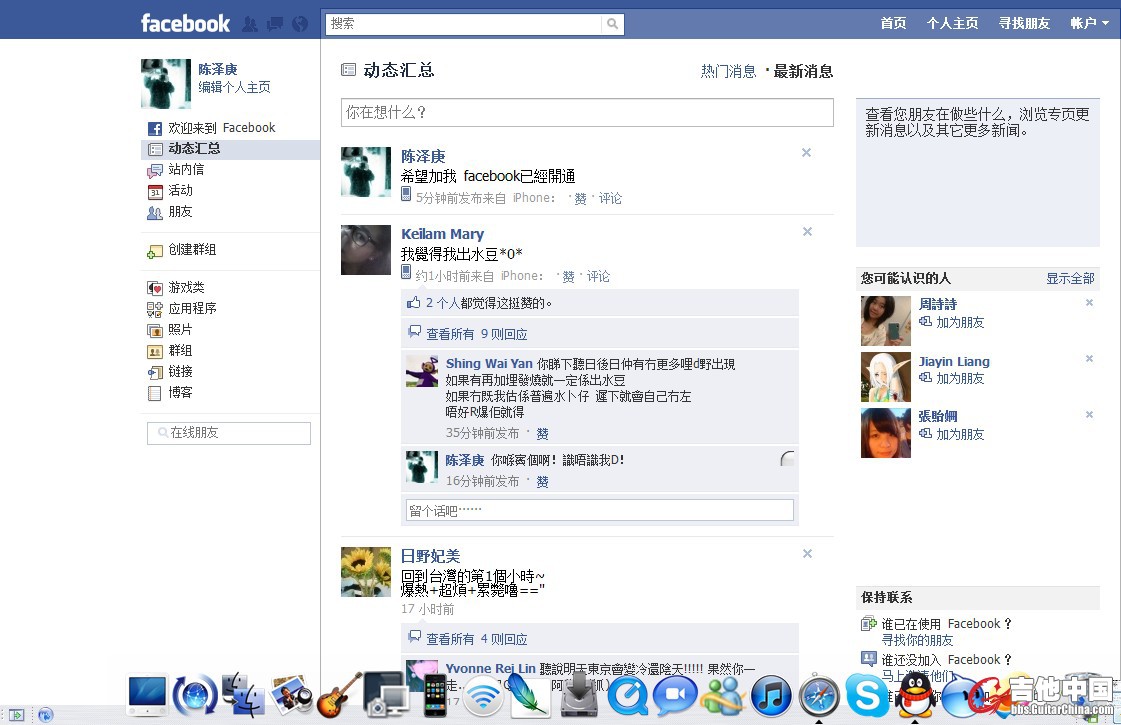
Task: Click 显示全部 show all link
Action: click(x=1070, y=278)
